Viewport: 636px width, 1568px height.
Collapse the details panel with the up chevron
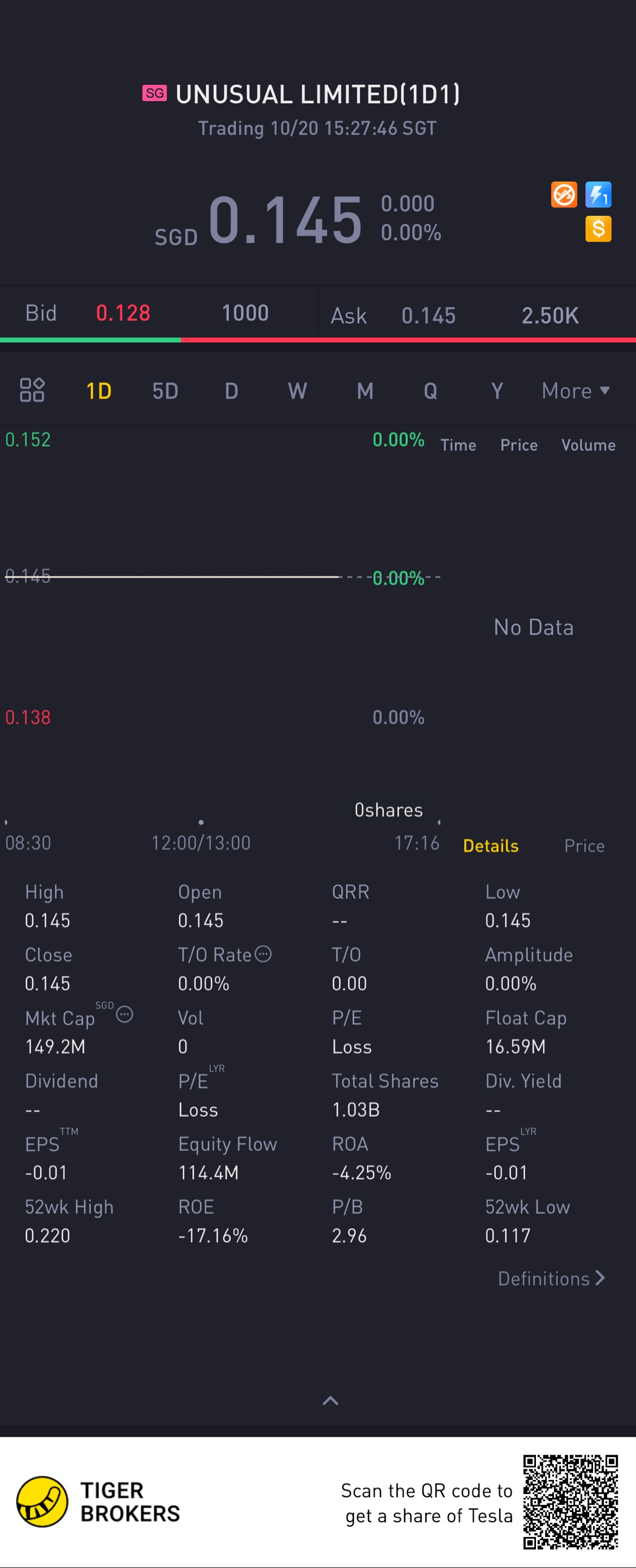(x=330, y=1401)
